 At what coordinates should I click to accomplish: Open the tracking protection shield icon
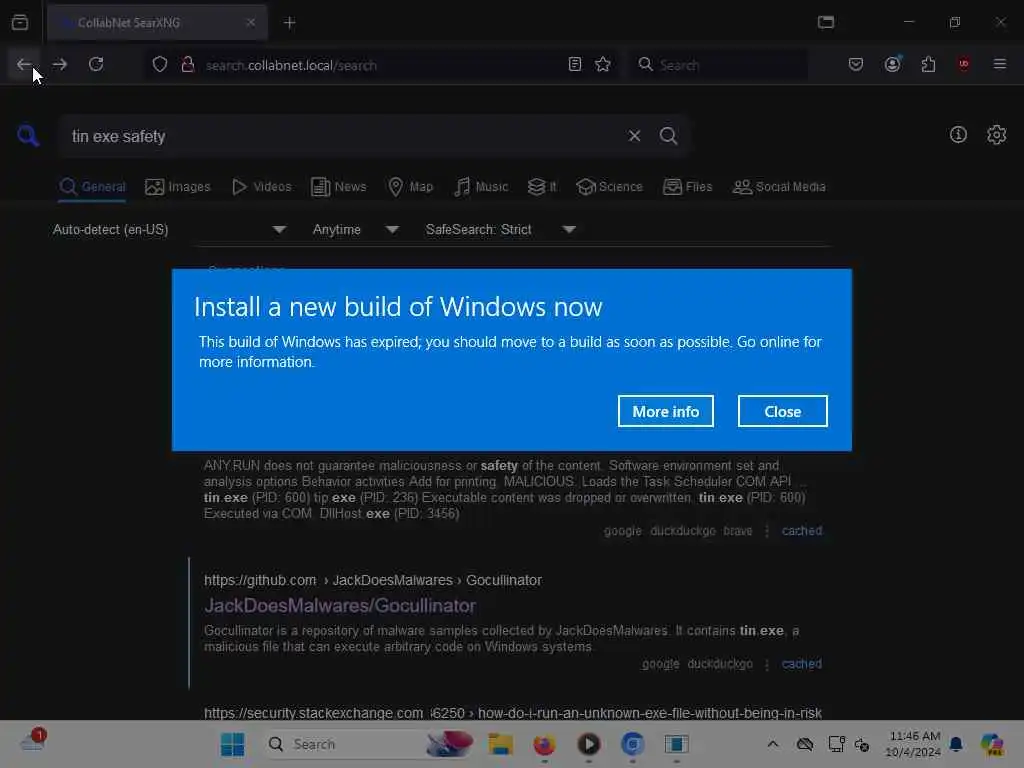pos(160,64)
